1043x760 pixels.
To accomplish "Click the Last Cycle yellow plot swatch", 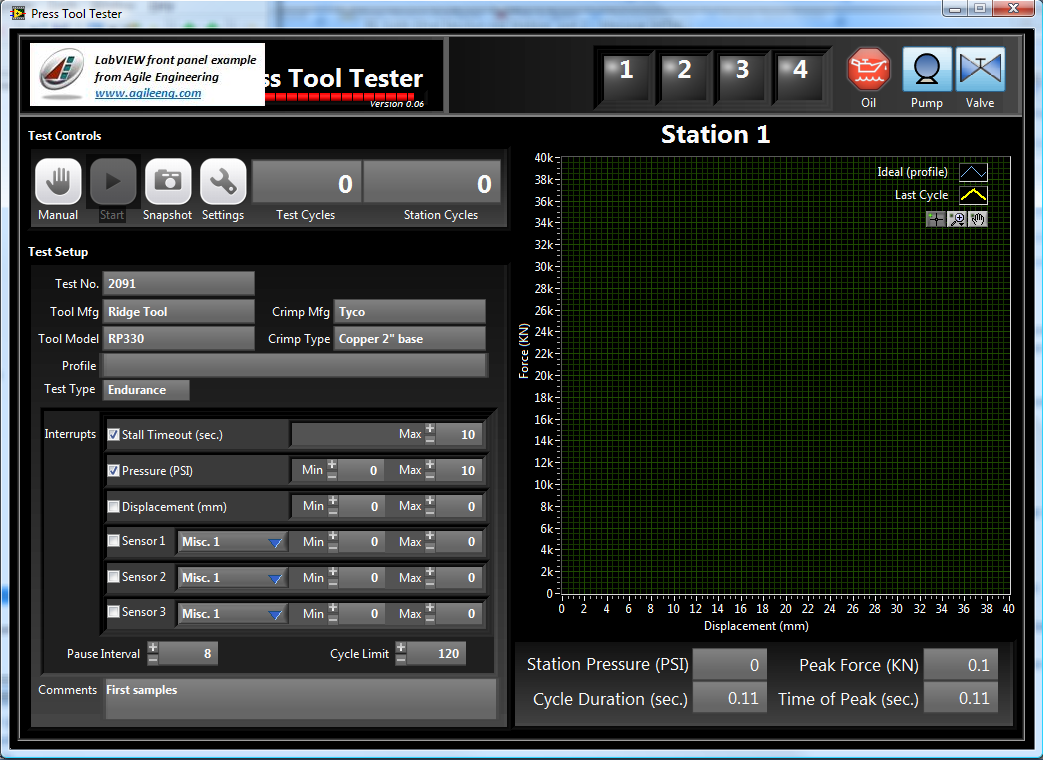I will coord(973,195).
